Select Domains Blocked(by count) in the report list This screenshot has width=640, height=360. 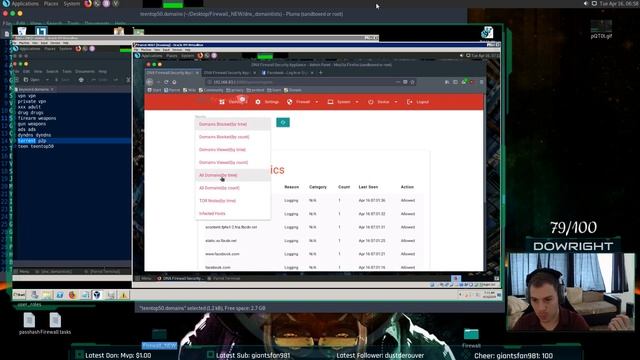click(233, 137)
